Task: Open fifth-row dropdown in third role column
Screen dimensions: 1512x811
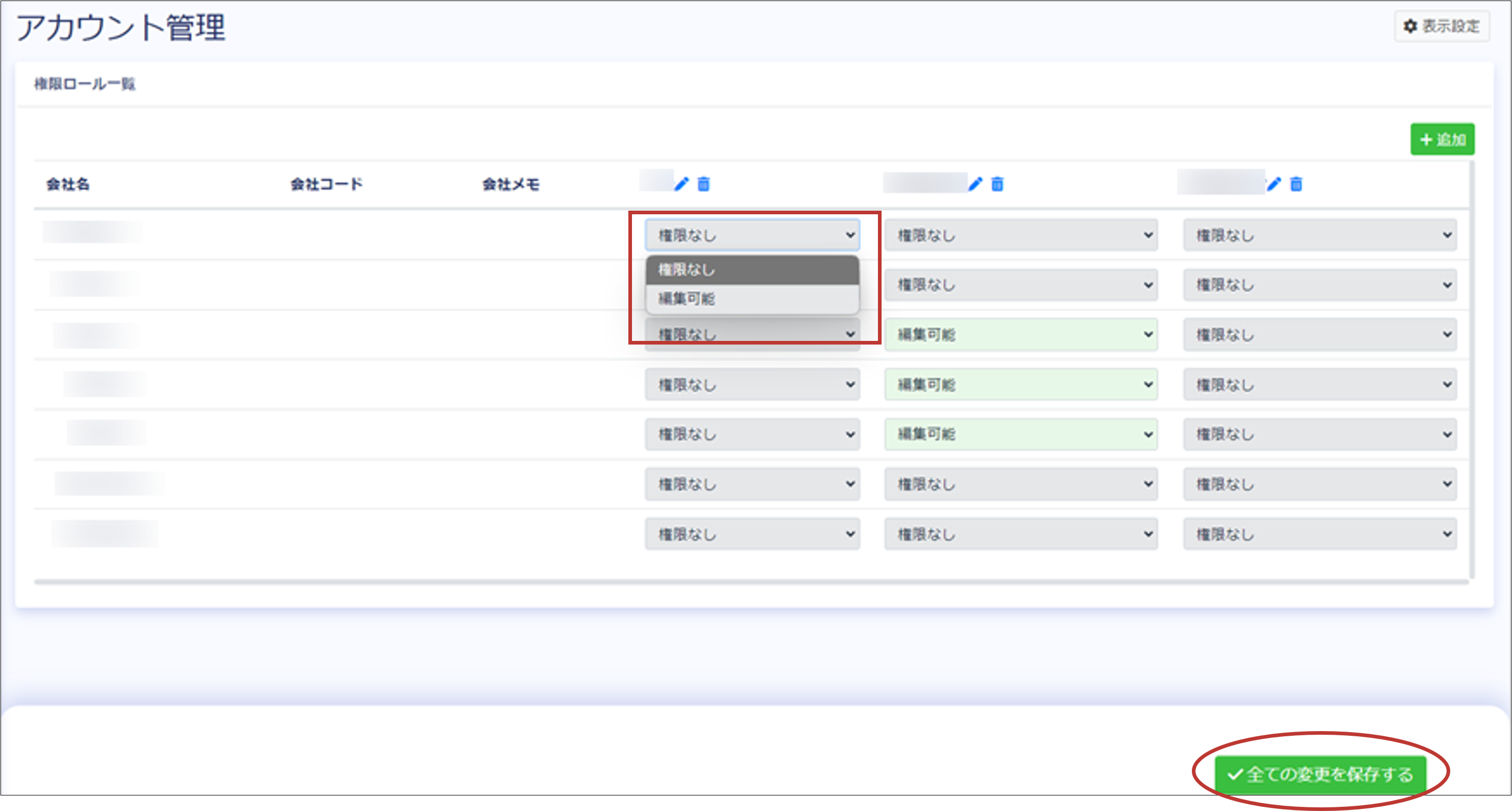Action: [1320, 434]
